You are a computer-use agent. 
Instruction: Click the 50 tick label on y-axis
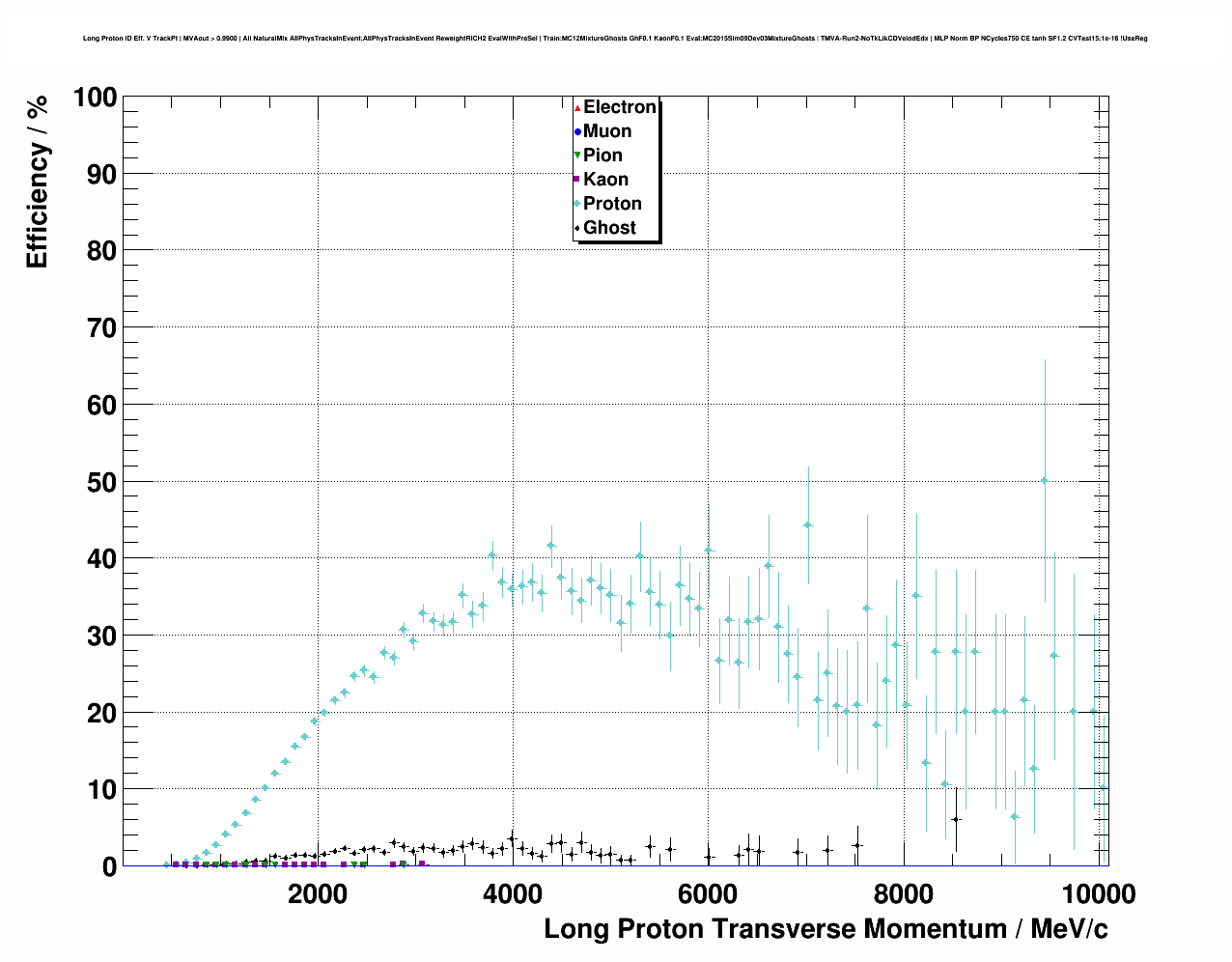click(x=99, y=482)
